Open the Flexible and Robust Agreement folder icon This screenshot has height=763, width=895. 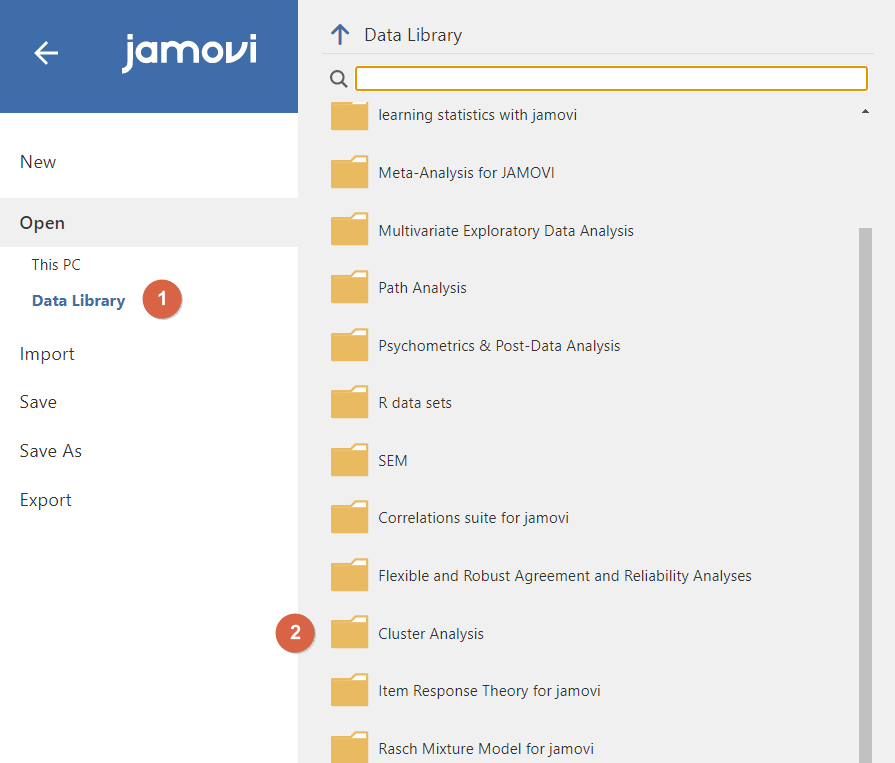(349, 575)
